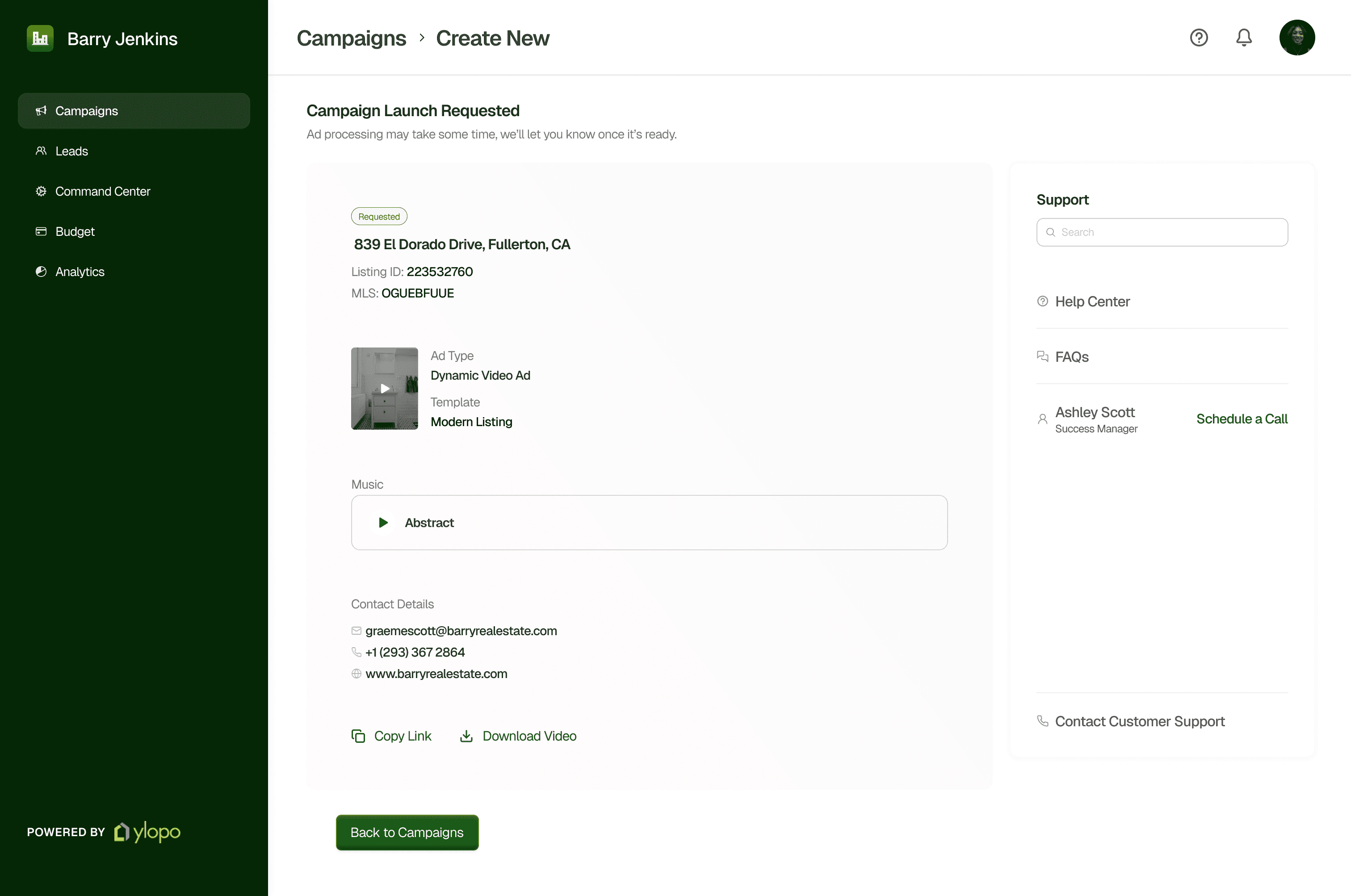The width and height of the screenshot is (1351, 896).
Task: Open user profile avatar menu
Action: coord(1296,38)
